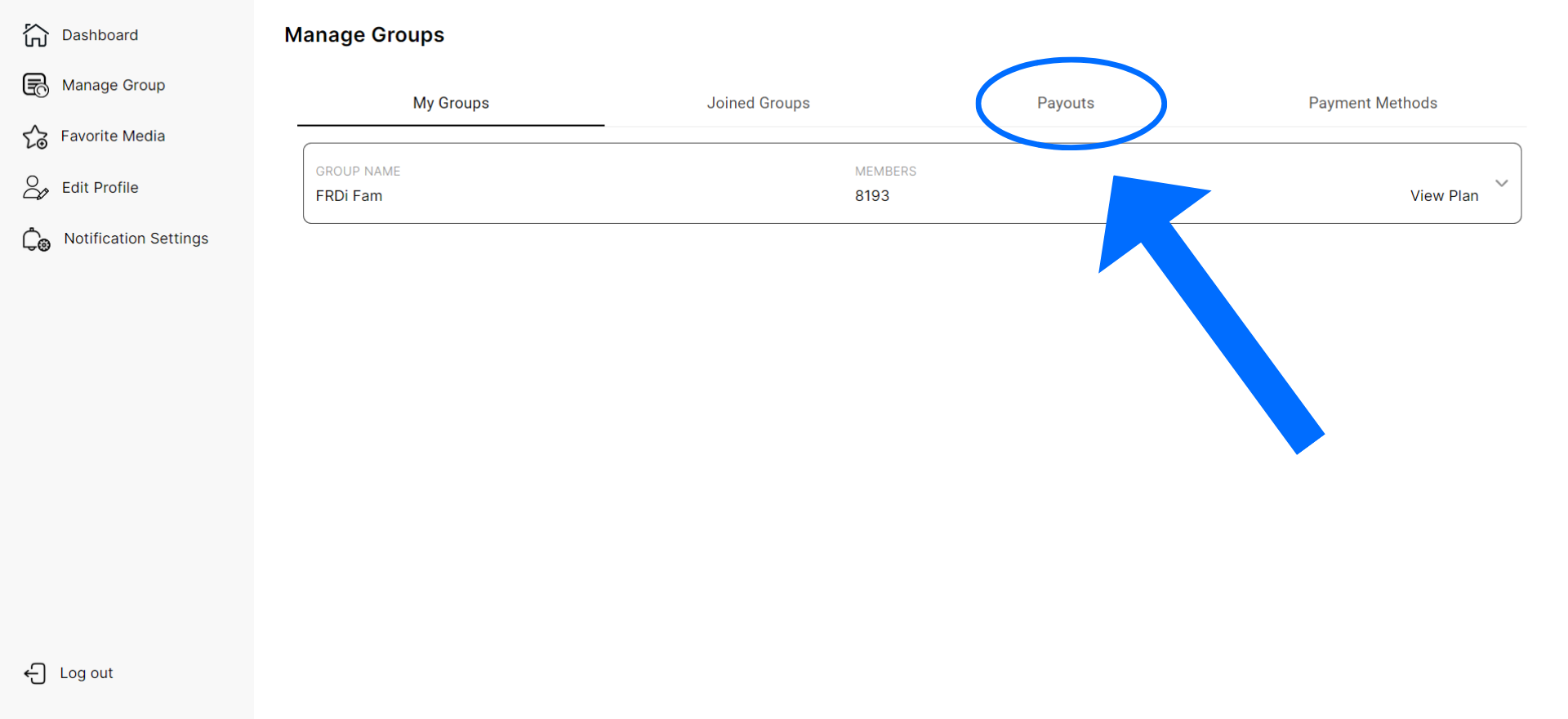Go to Manage Group via its label
This screenshot has width=1568, height=719.
click(x=114, y=85)
